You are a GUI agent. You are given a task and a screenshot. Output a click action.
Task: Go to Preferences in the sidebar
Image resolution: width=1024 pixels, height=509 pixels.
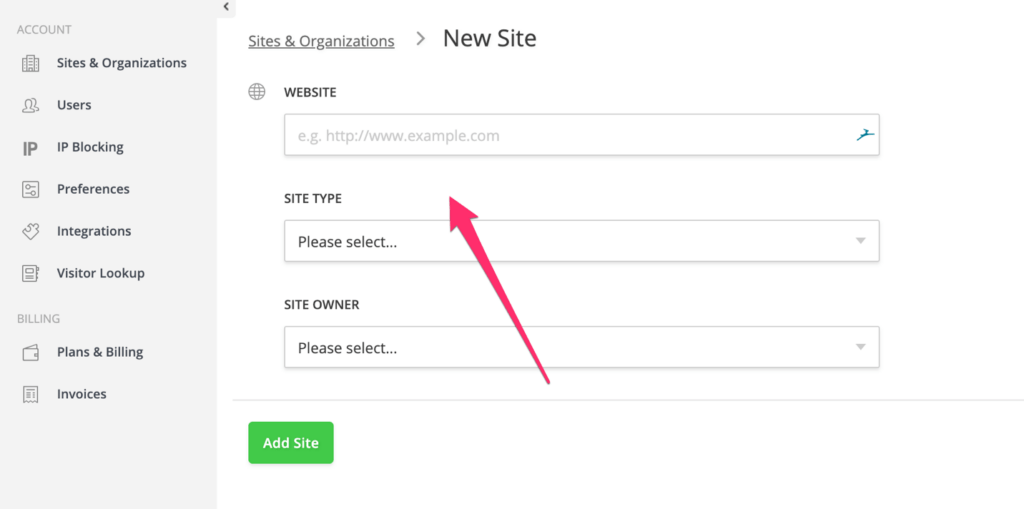tap(93, 189)
